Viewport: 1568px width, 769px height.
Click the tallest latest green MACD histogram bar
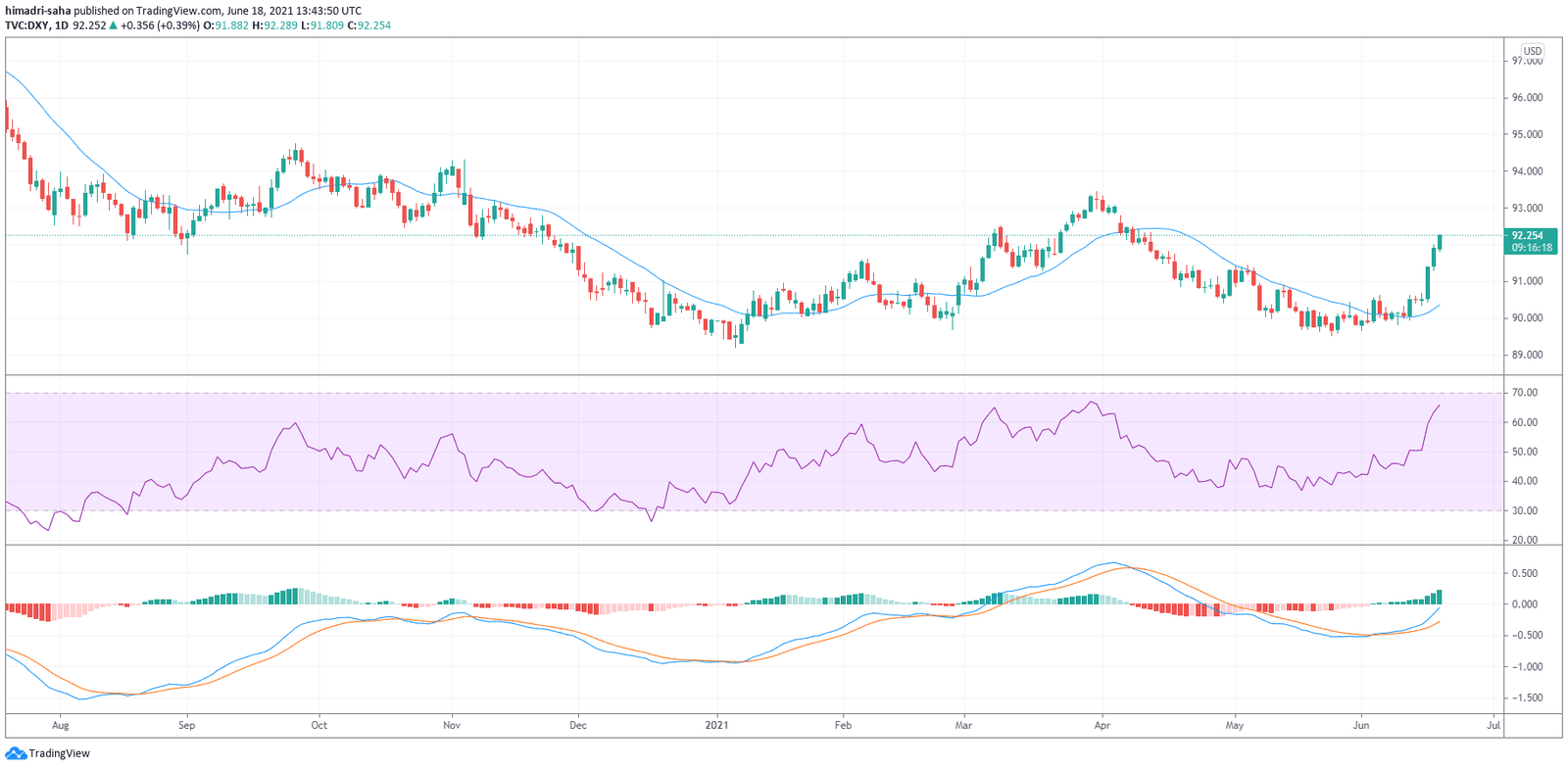click(x=1440, y=597)
